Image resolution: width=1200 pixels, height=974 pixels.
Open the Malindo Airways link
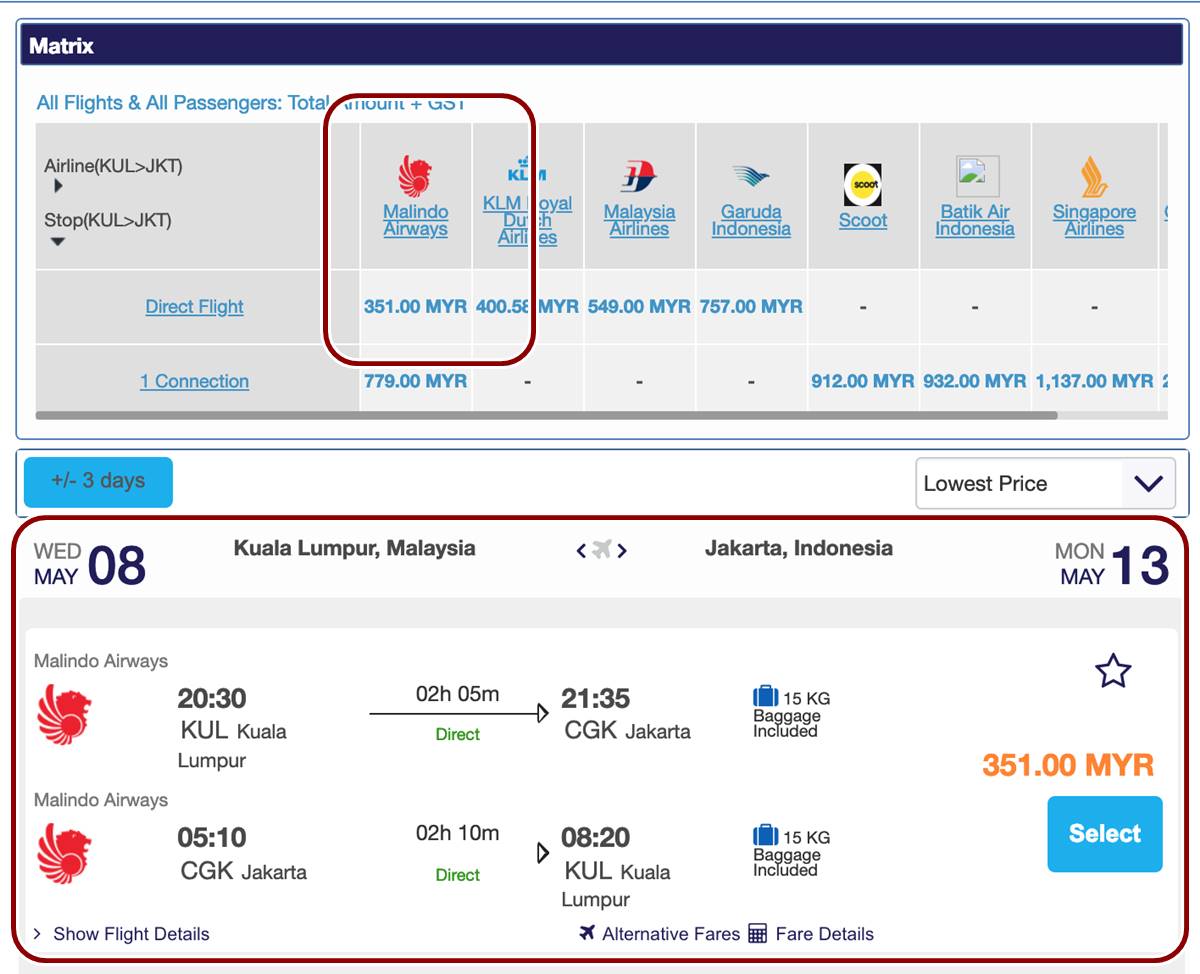pos(415,220)
